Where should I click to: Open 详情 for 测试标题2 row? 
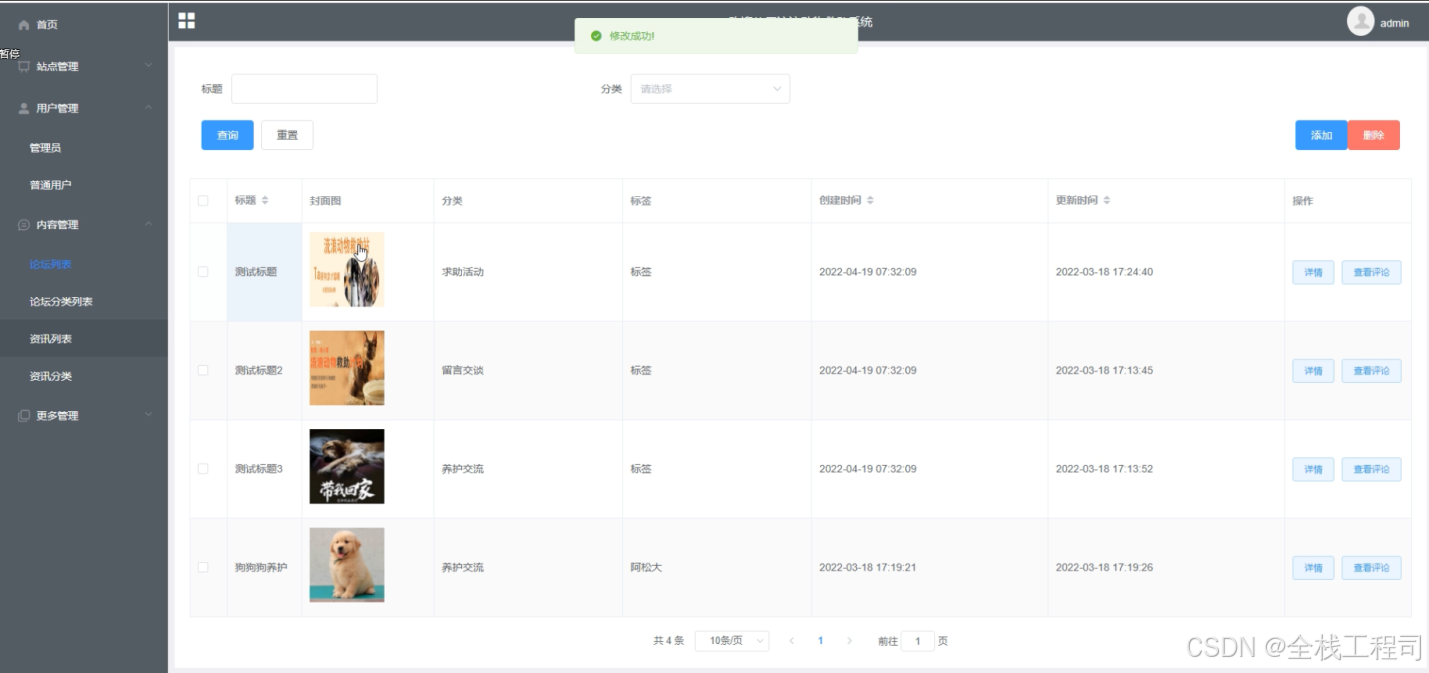pyautogui.click(x=1313, y=371)
